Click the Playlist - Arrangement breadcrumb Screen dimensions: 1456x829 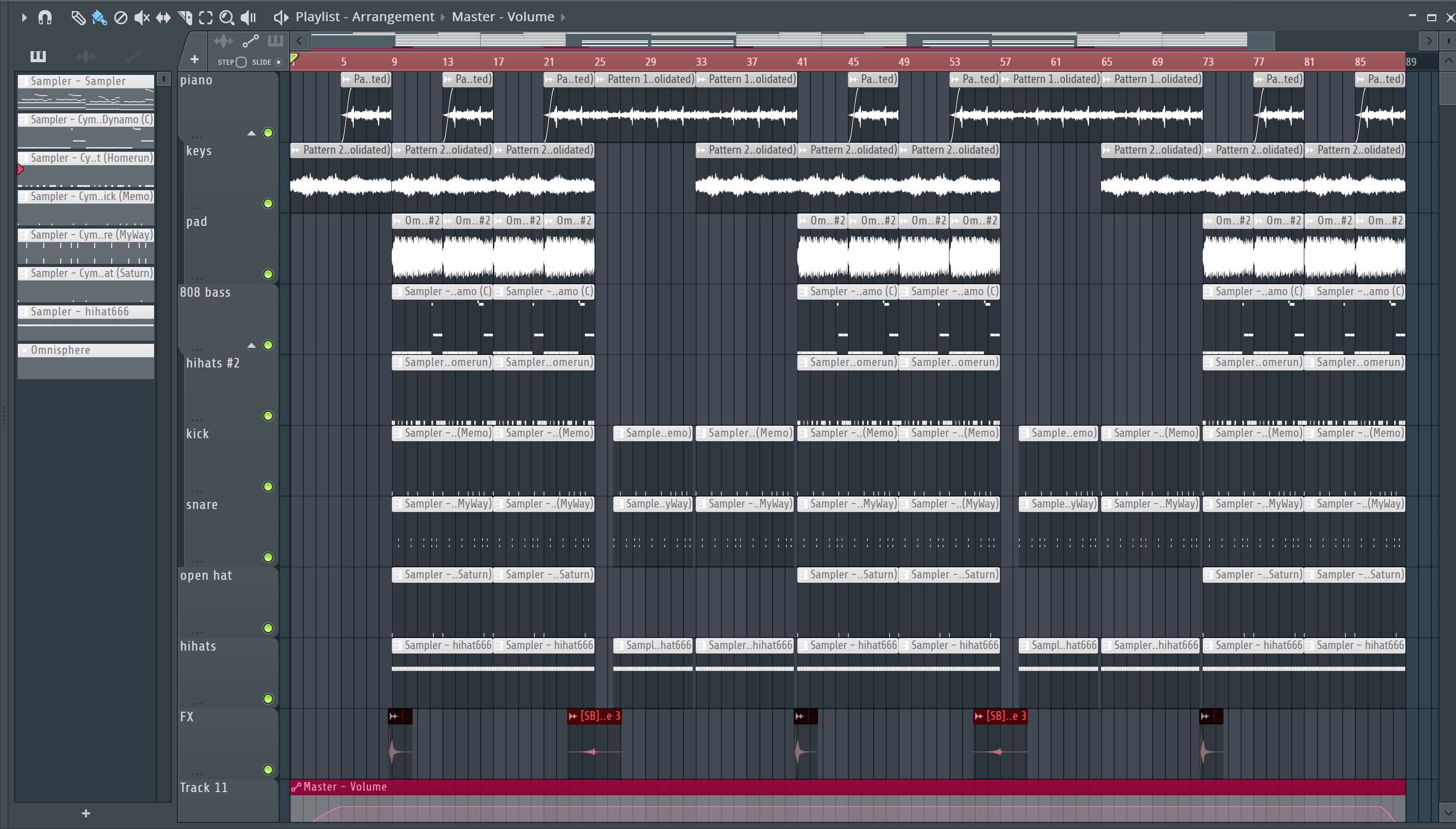tap(365, 17)
